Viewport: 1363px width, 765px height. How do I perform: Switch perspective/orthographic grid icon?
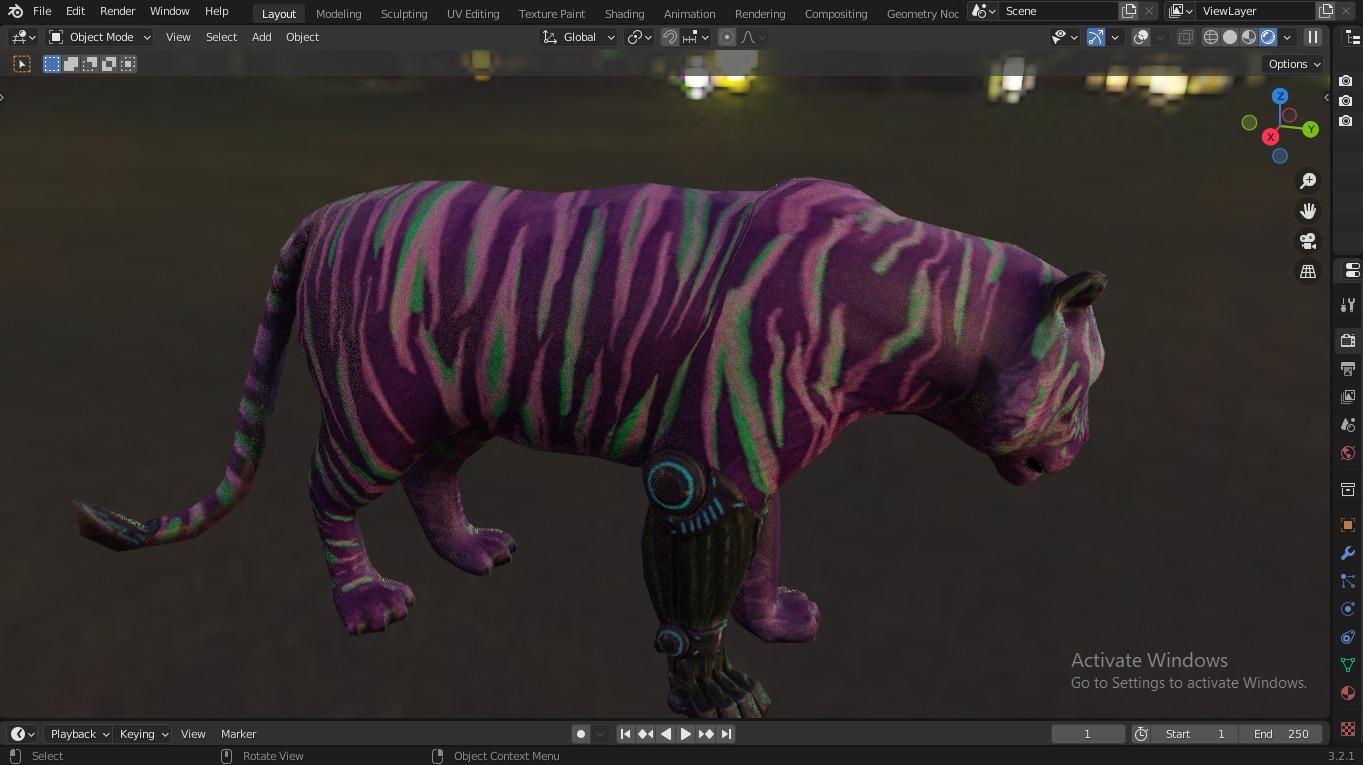click(x=1308, y=271)
